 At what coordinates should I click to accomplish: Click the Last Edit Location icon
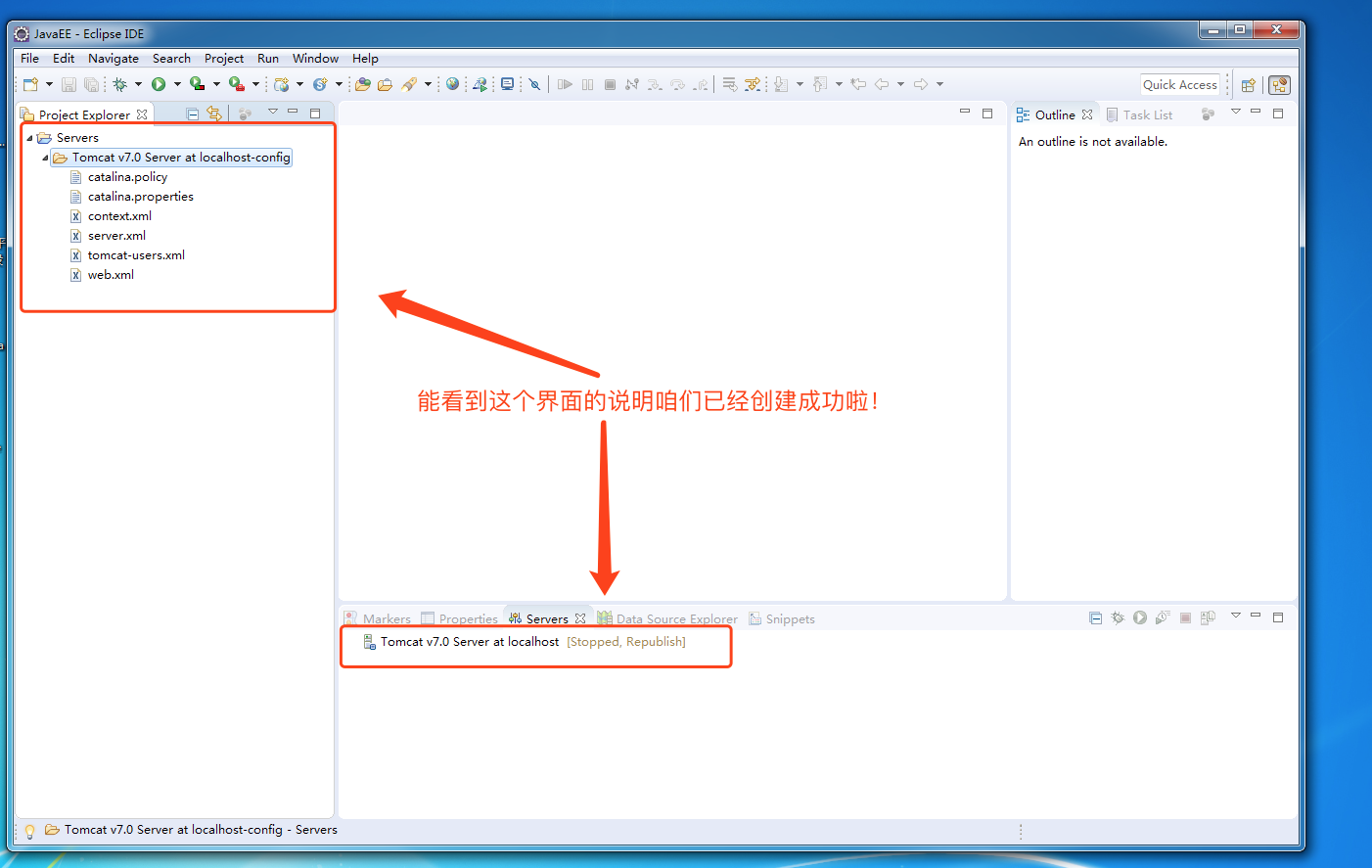tap(858, 84)
